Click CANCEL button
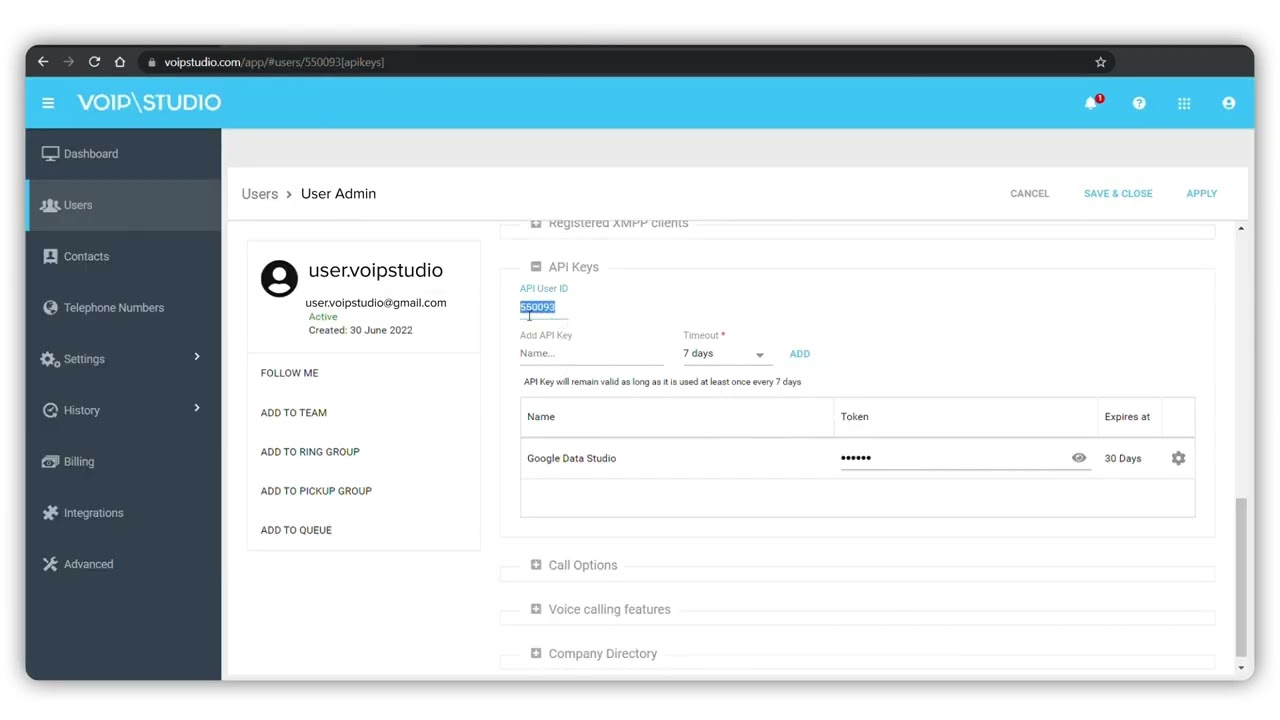 [1029, 194]
